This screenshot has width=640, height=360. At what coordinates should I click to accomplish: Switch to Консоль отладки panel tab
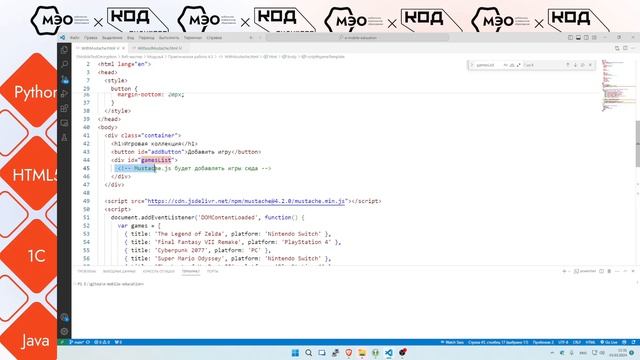(158, 271)
